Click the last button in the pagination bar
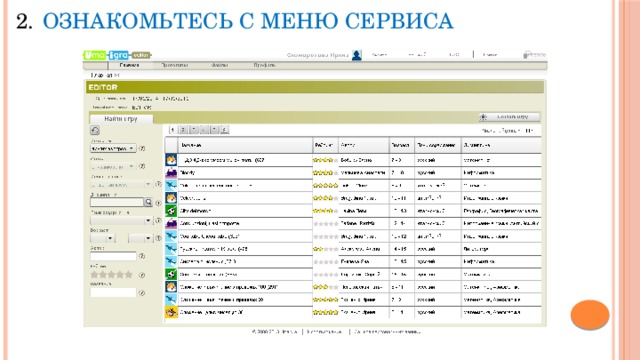The width and height of the screenshot is (640, 360). click(225, 130)
